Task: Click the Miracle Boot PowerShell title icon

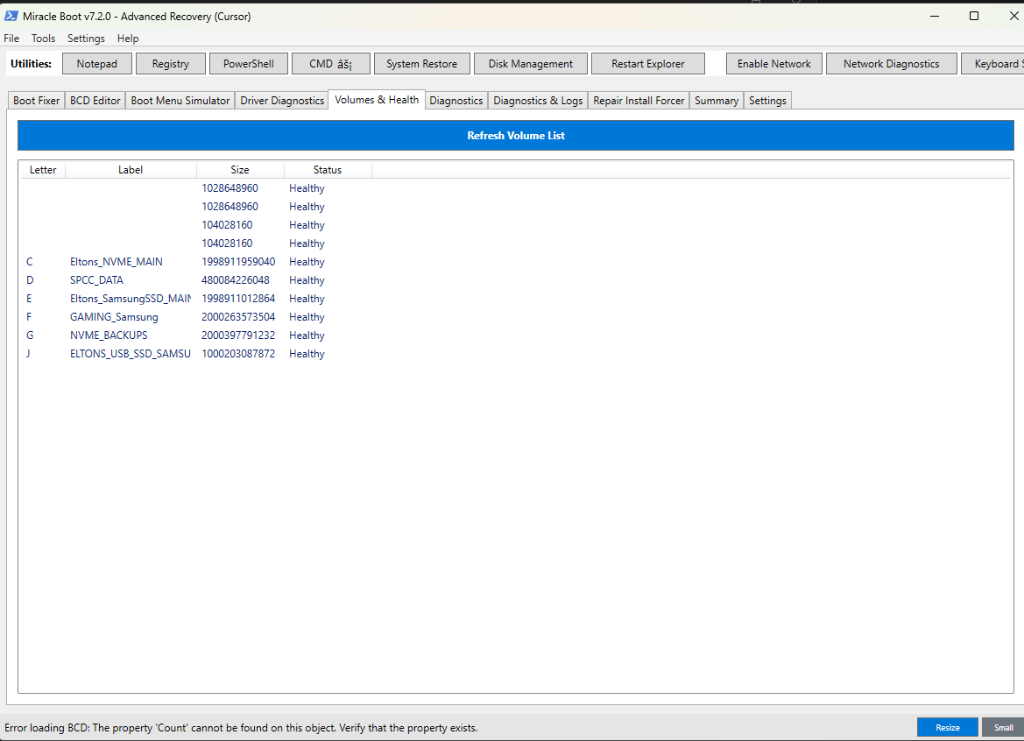Action: click(x=11, y=16)
